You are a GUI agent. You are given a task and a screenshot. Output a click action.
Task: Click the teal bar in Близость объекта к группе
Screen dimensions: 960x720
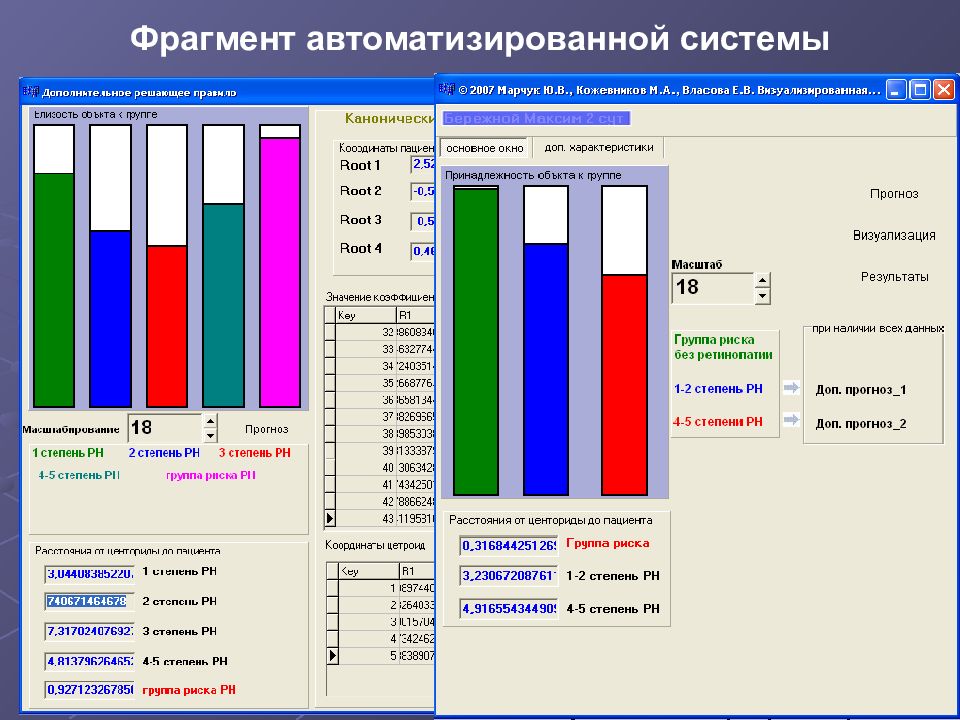[x=223, y=306]
